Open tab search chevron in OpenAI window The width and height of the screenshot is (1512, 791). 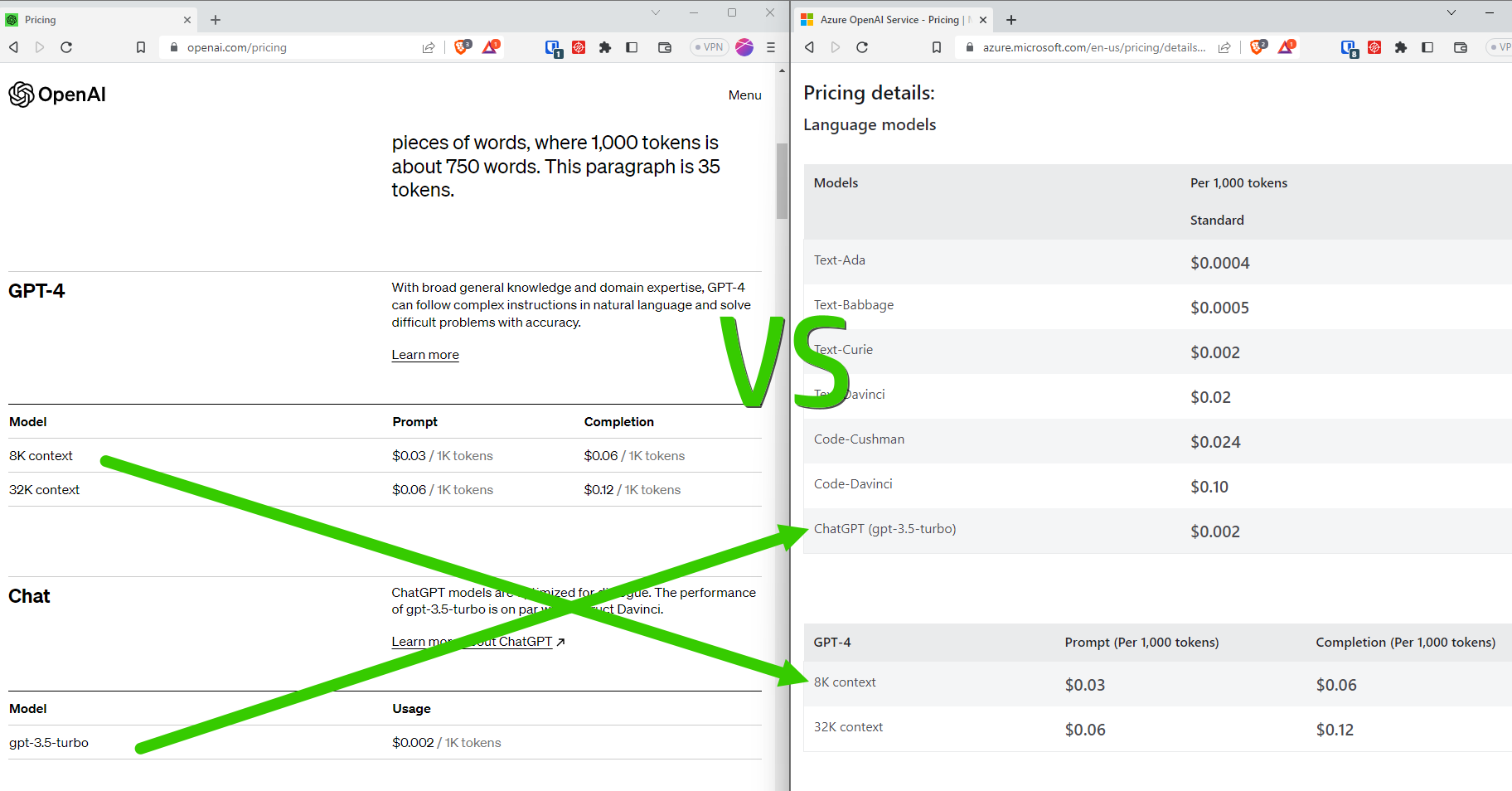point(656,12)
